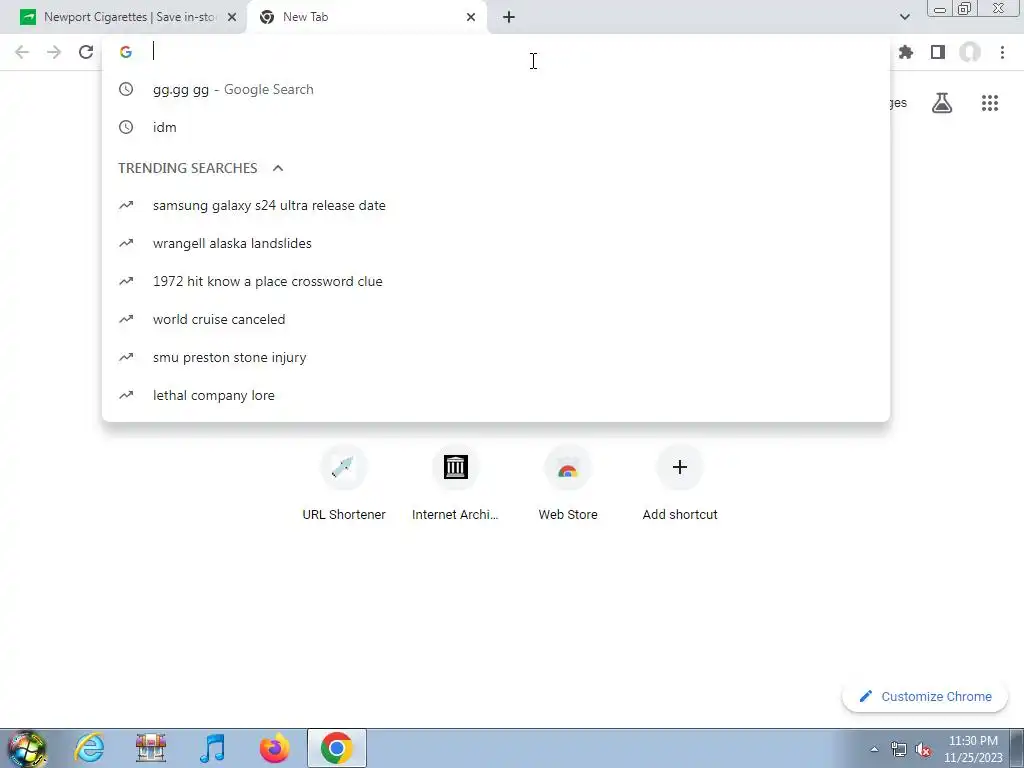
Task: Open the side panel icon
Action: (x=938, y=52)
